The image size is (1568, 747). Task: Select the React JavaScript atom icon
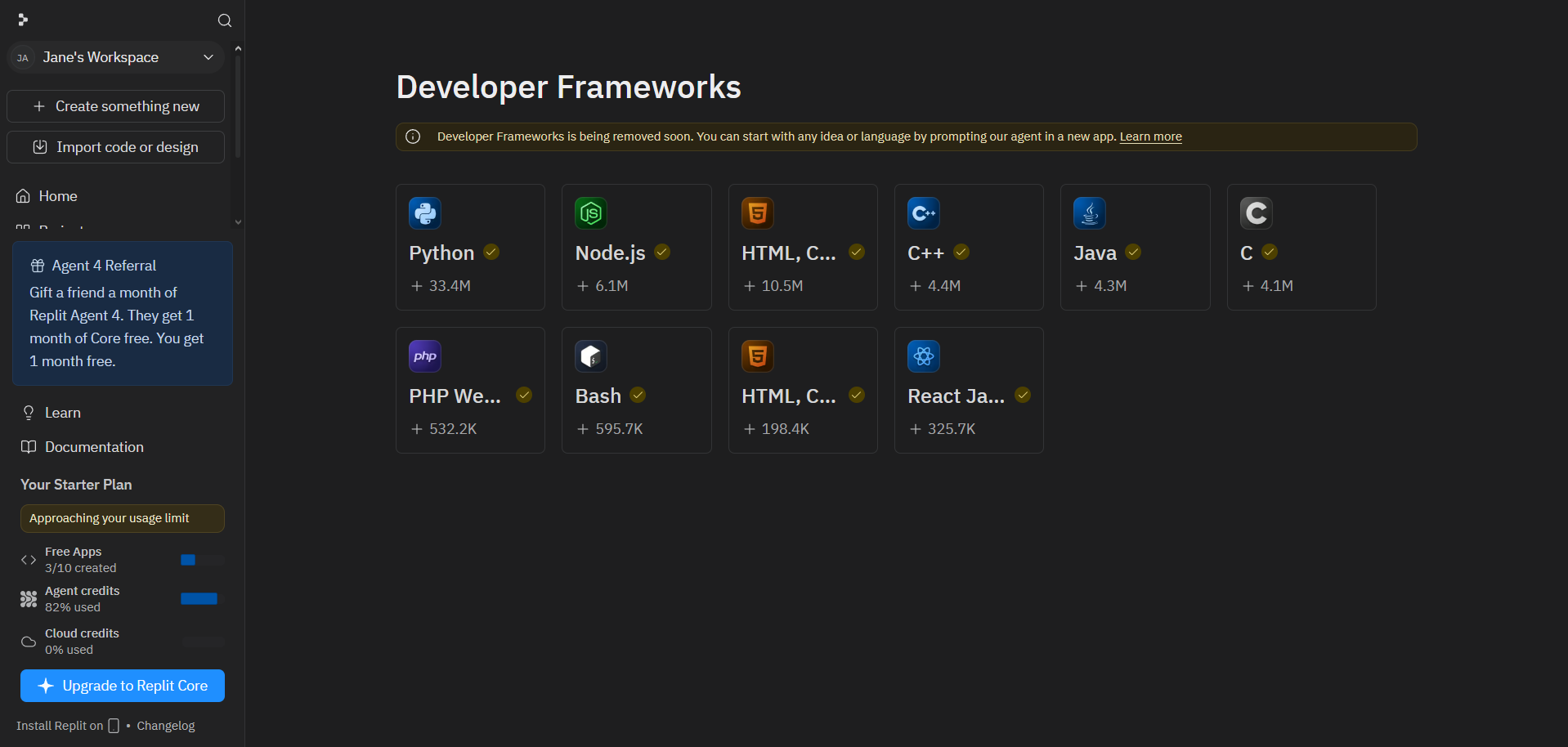(923, 356)
